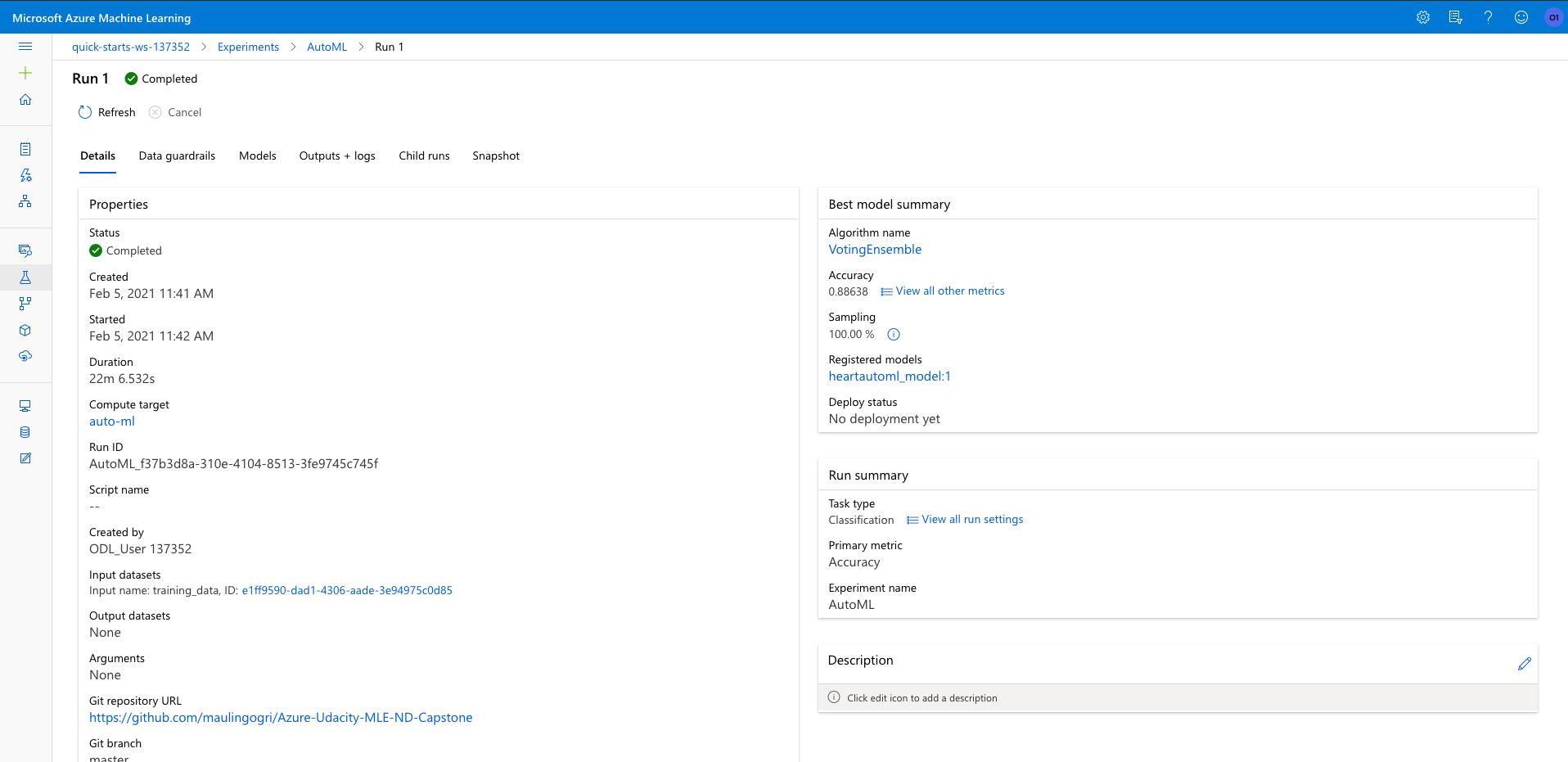1568x762 pixels.
Task: Select the 'ODL_User 137352' creator text
Action: (x=140, y=549)
